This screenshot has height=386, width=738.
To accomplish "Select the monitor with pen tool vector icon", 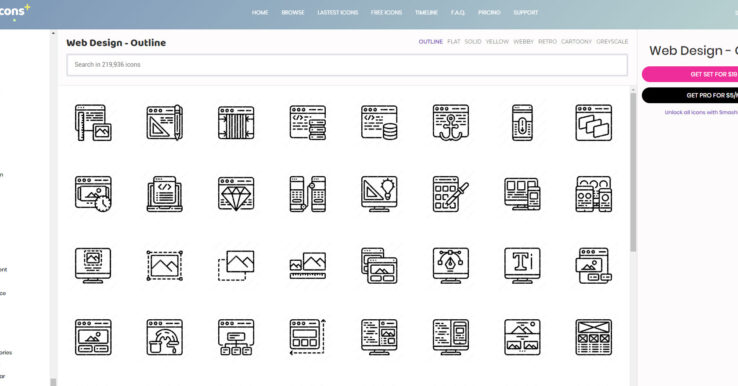I will coord(451,265).
